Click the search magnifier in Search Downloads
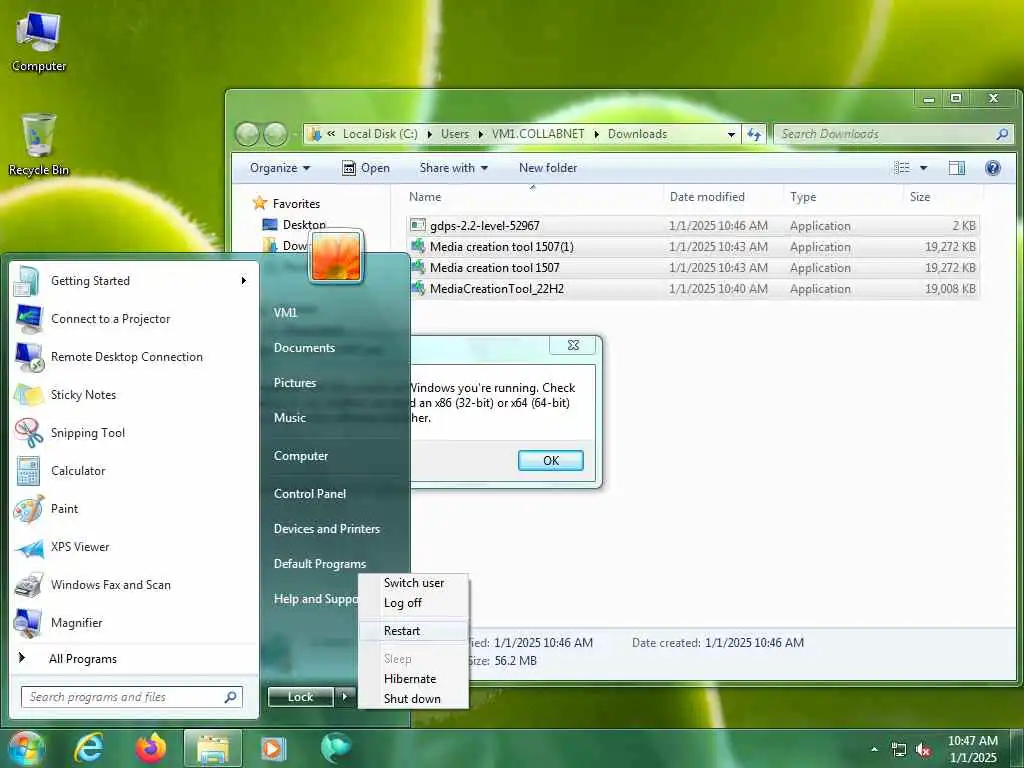This screenshot has width=1024, height=768. click(1002, 134)
